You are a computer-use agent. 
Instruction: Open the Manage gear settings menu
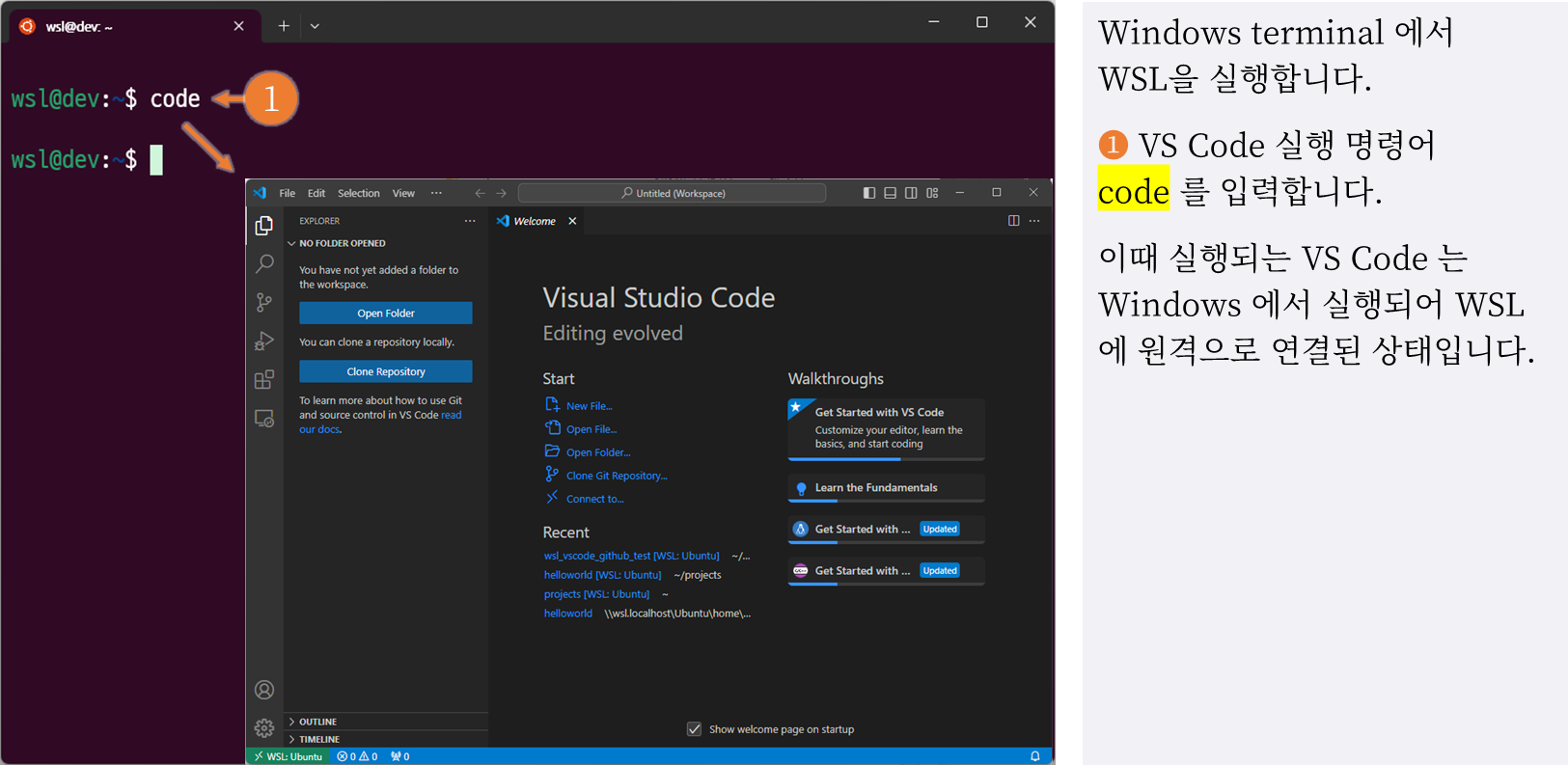click(264, 728)
